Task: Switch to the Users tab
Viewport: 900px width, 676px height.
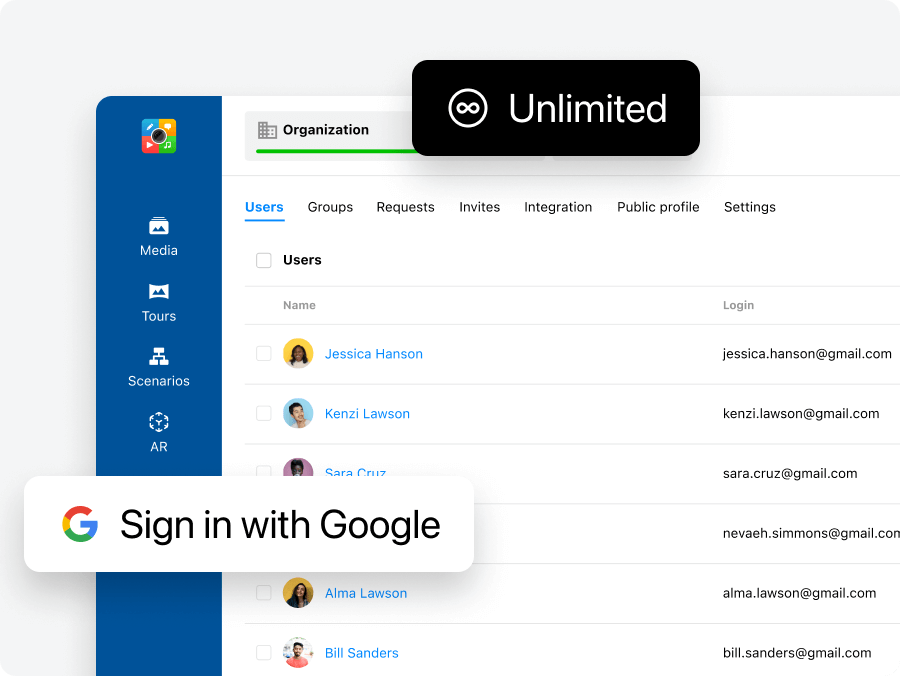Action: [264, 207]
